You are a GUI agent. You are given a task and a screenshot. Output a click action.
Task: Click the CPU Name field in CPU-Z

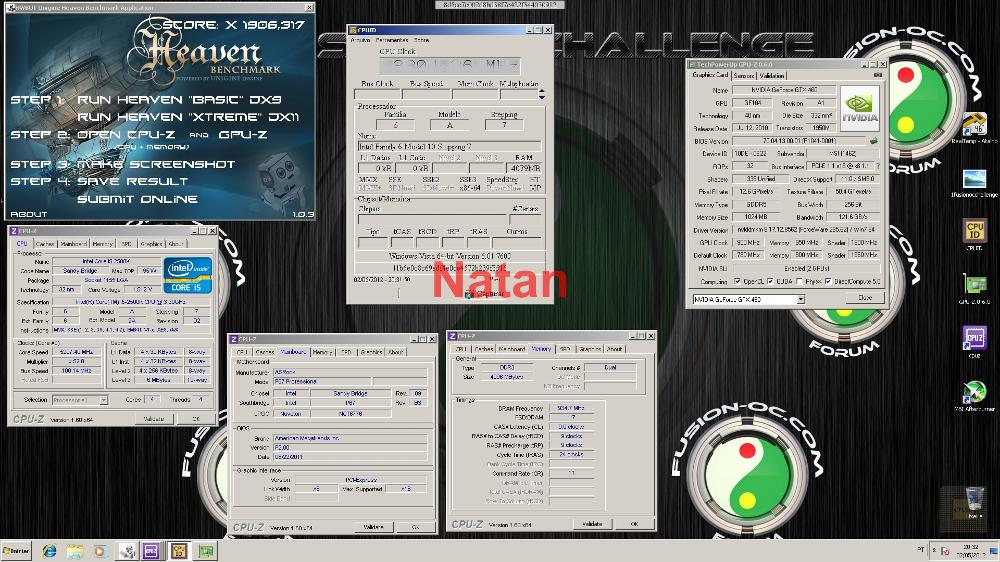[105, 261]
